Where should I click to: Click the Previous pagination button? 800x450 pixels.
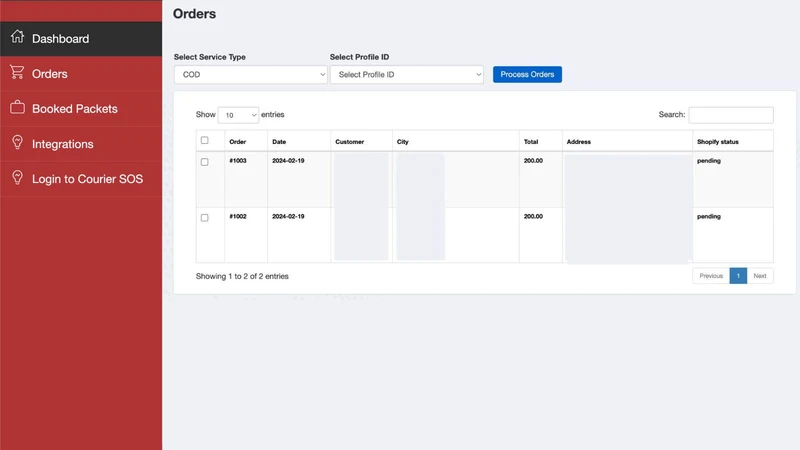click(x=711, y=276)
